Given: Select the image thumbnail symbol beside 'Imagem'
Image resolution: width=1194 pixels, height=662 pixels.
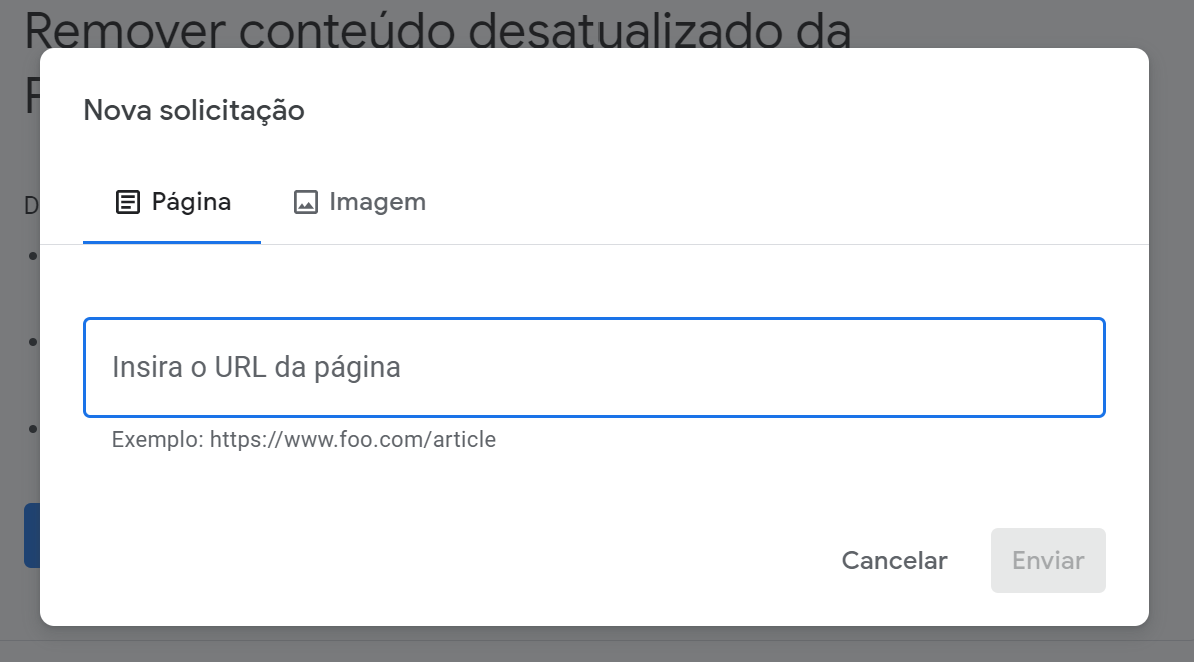Looking at the screenshot, I should pyautogui.click(x=306, y=201).
